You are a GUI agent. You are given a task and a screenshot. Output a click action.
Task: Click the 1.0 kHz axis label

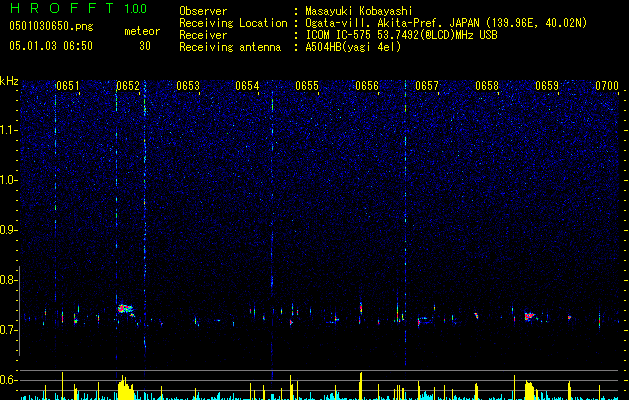tap(8, 180)
